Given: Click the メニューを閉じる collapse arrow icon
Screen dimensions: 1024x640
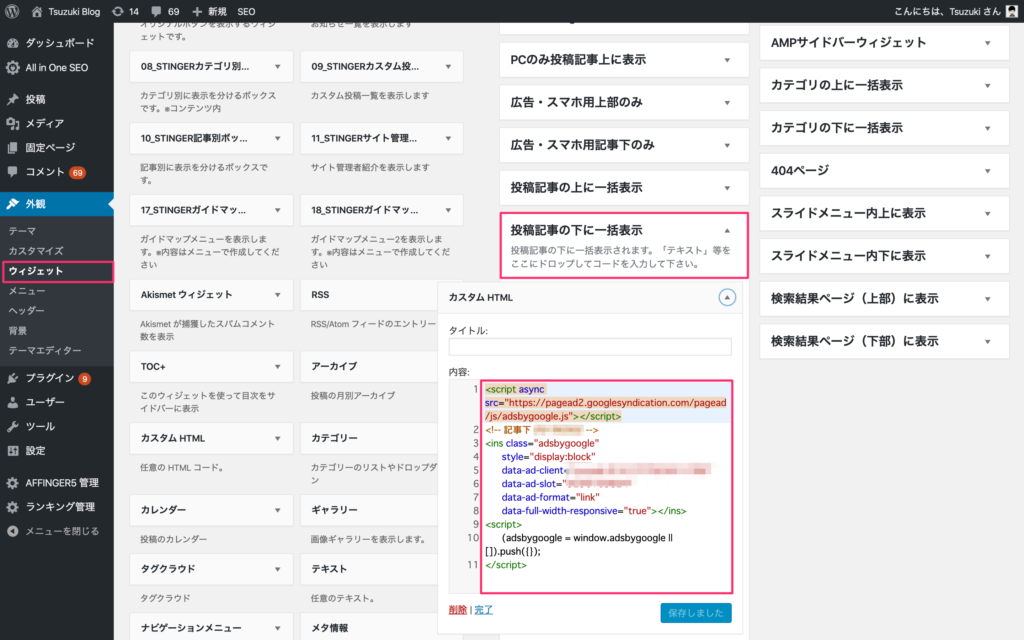Looking at the screenshot, I should click(x=12, y=531).
